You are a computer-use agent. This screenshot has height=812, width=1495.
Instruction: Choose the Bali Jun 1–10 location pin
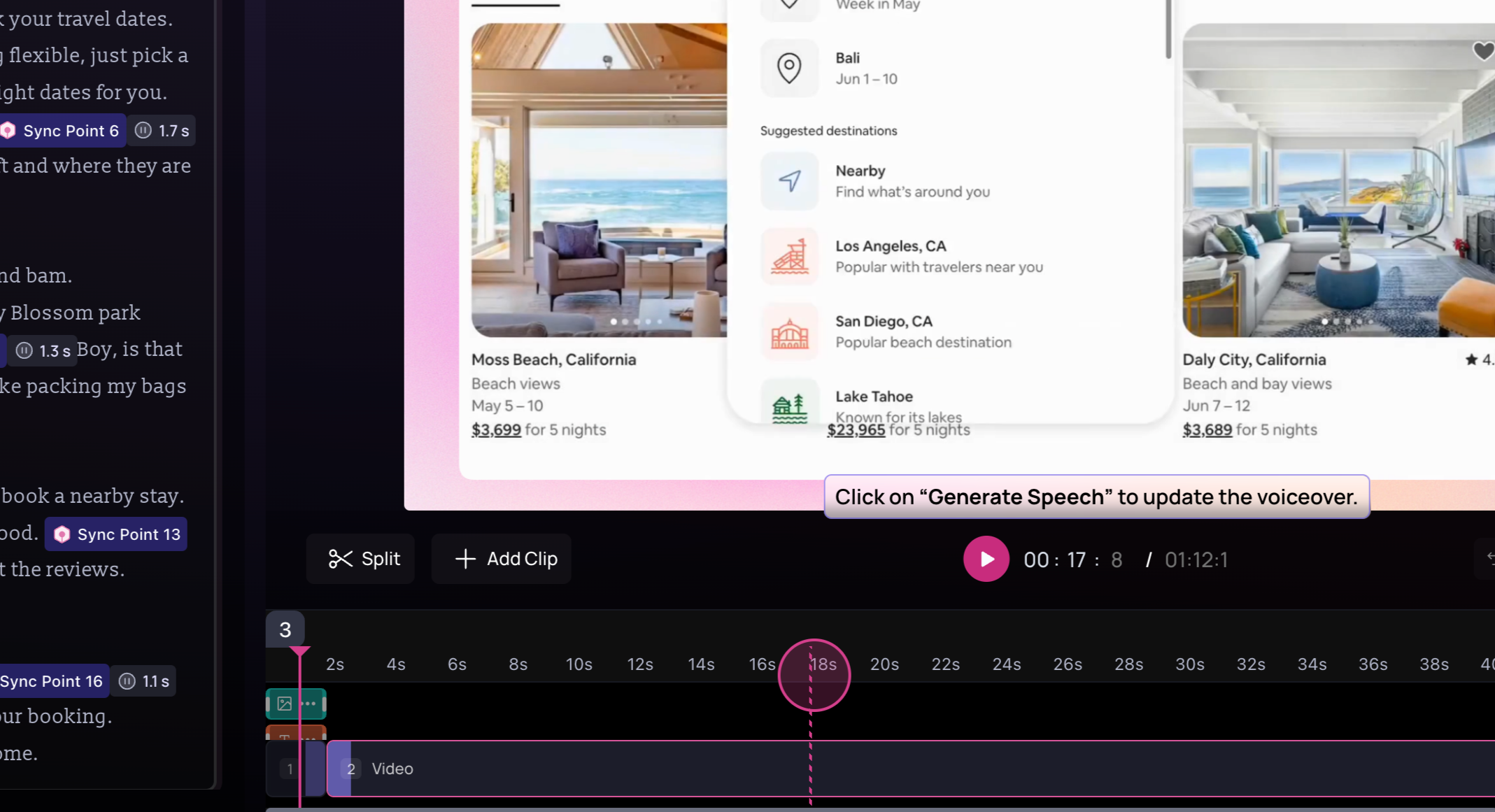click(789, 68)
